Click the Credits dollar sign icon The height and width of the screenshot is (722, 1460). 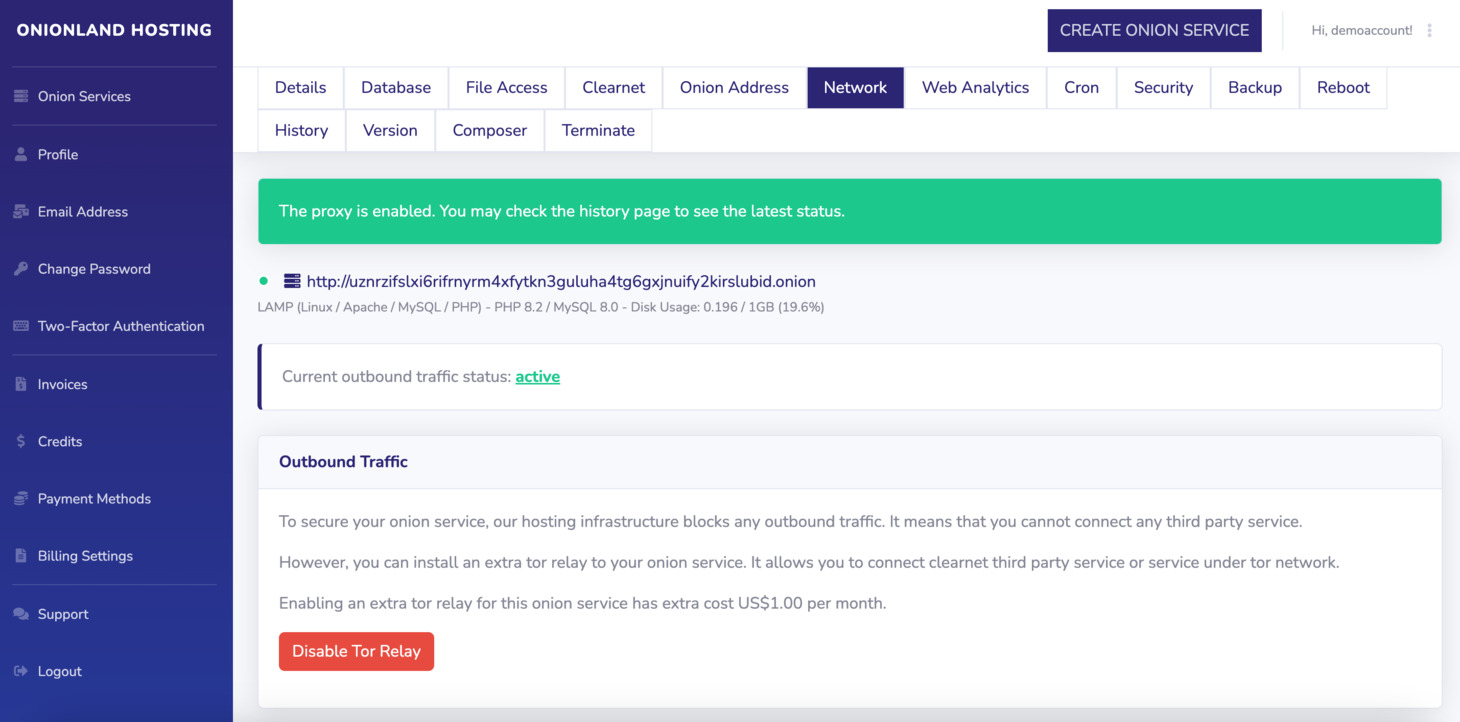pos(21,441)
